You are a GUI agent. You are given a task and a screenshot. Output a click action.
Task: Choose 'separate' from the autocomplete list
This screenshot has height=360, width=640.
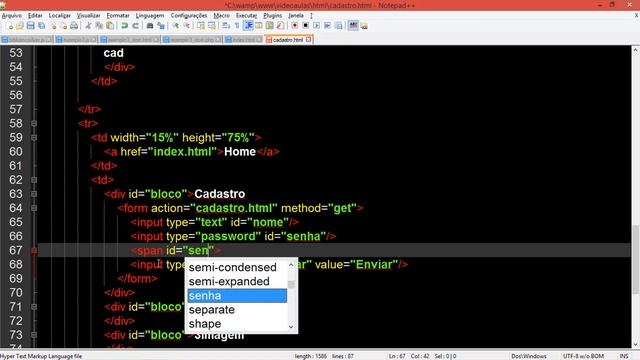click(x=237, y=310)
